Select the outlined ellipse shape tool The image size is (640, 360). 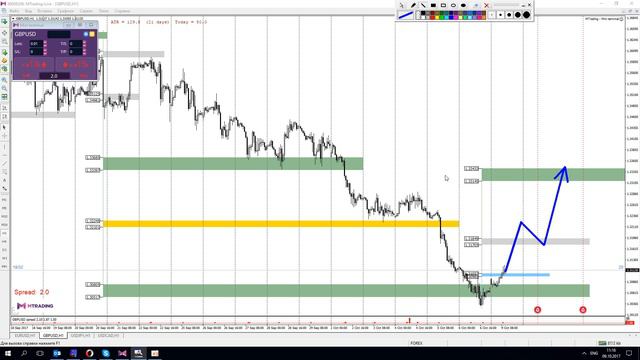click(453, 5)
